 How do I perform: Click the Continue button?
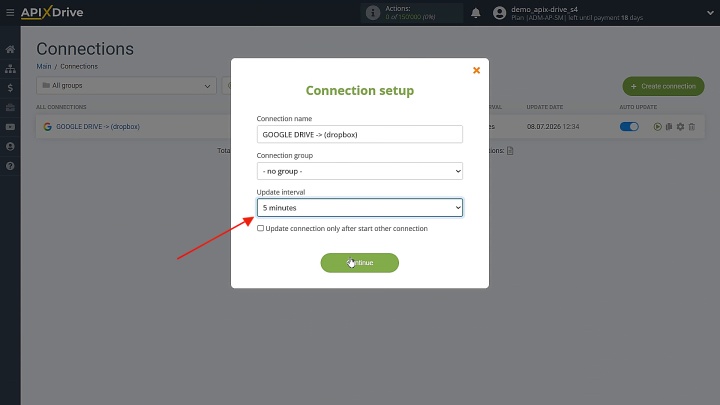[x=360, y=263]
